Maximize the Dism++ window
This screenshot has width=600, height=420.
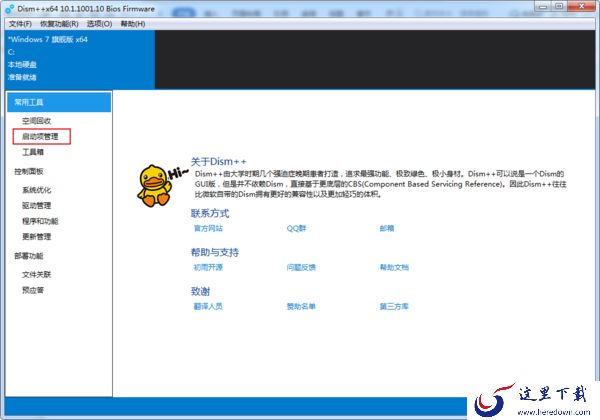point(559,6)
